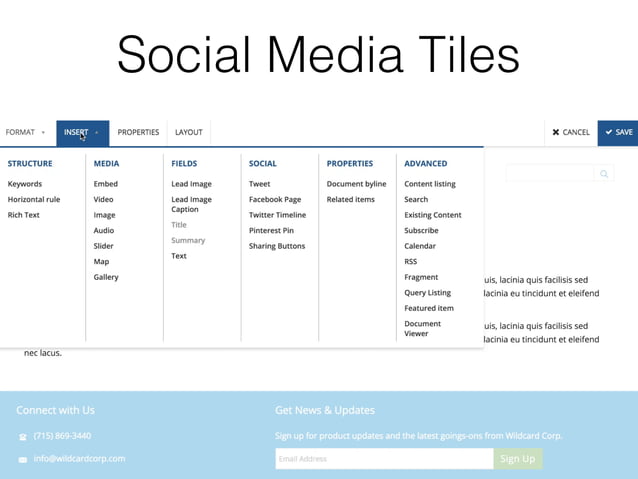The width and height of the screenshot is (638, 479).
Task: Click the Properties column heading in menu
Action: point(350,164)
